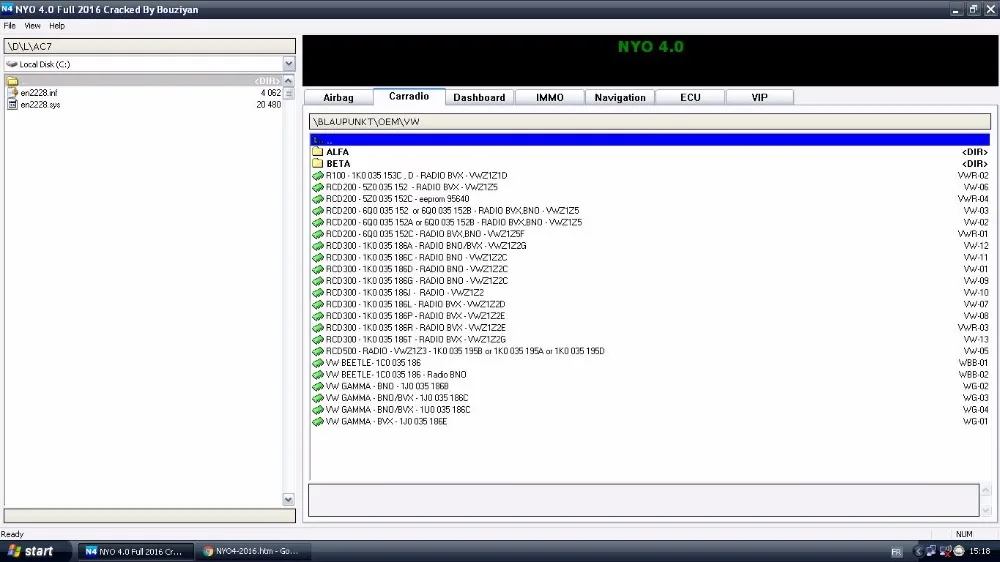Open the Help menu
The width and height of the screenshot is (1000, 562).
57,26
